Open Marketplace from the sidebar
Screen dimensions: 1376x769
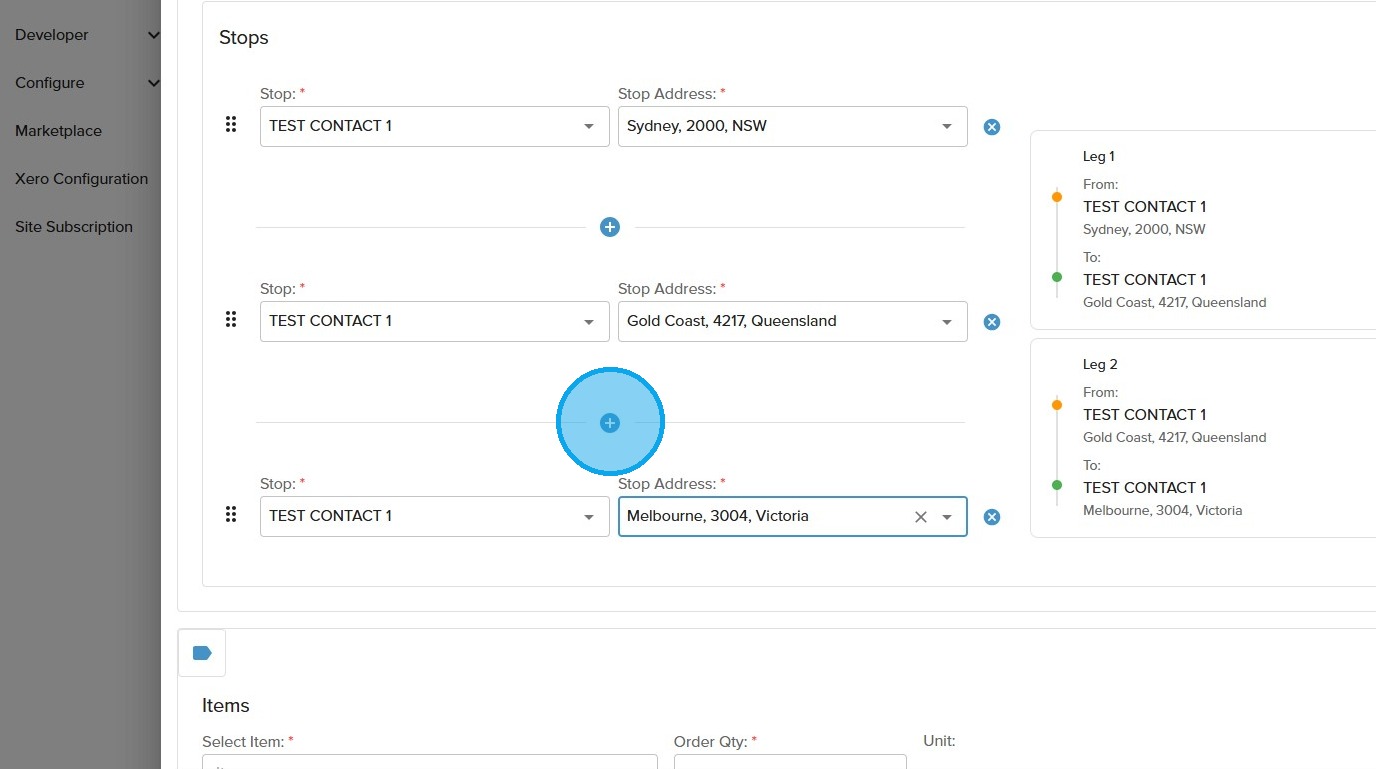coord(58,131)
